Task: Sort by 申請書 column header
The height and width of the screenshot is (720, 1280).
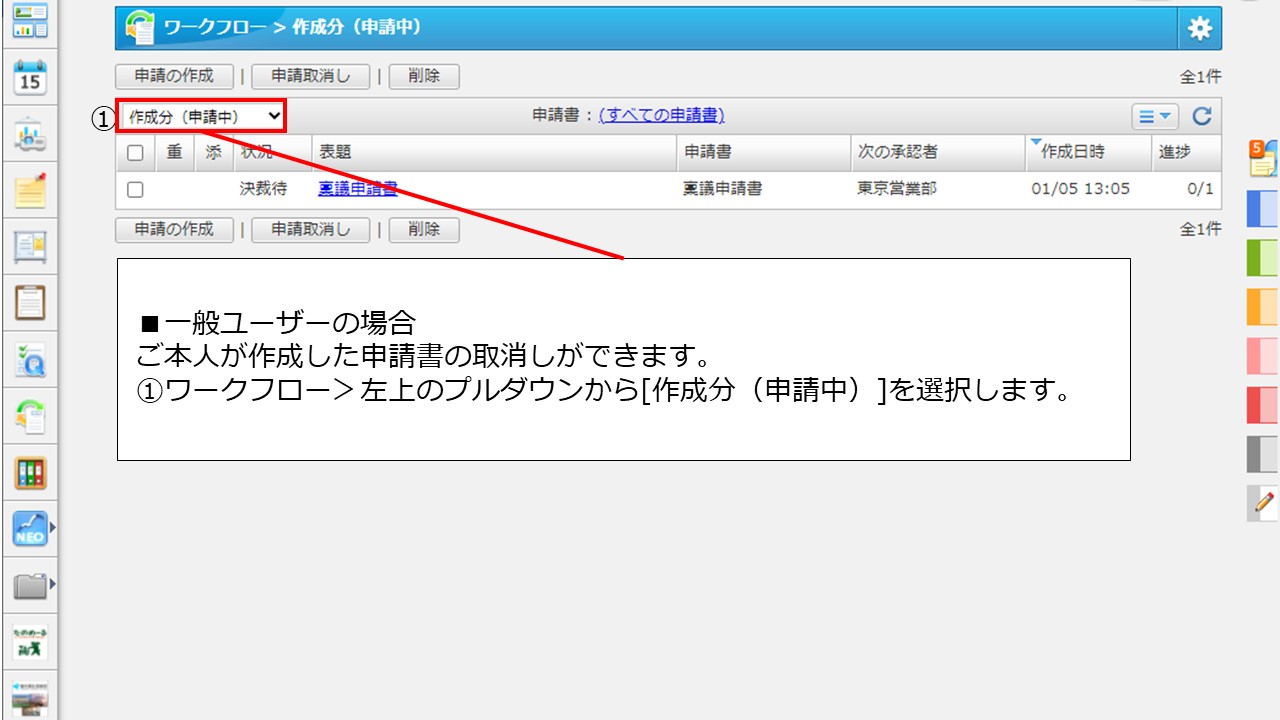Action: (x=707, y=152)
